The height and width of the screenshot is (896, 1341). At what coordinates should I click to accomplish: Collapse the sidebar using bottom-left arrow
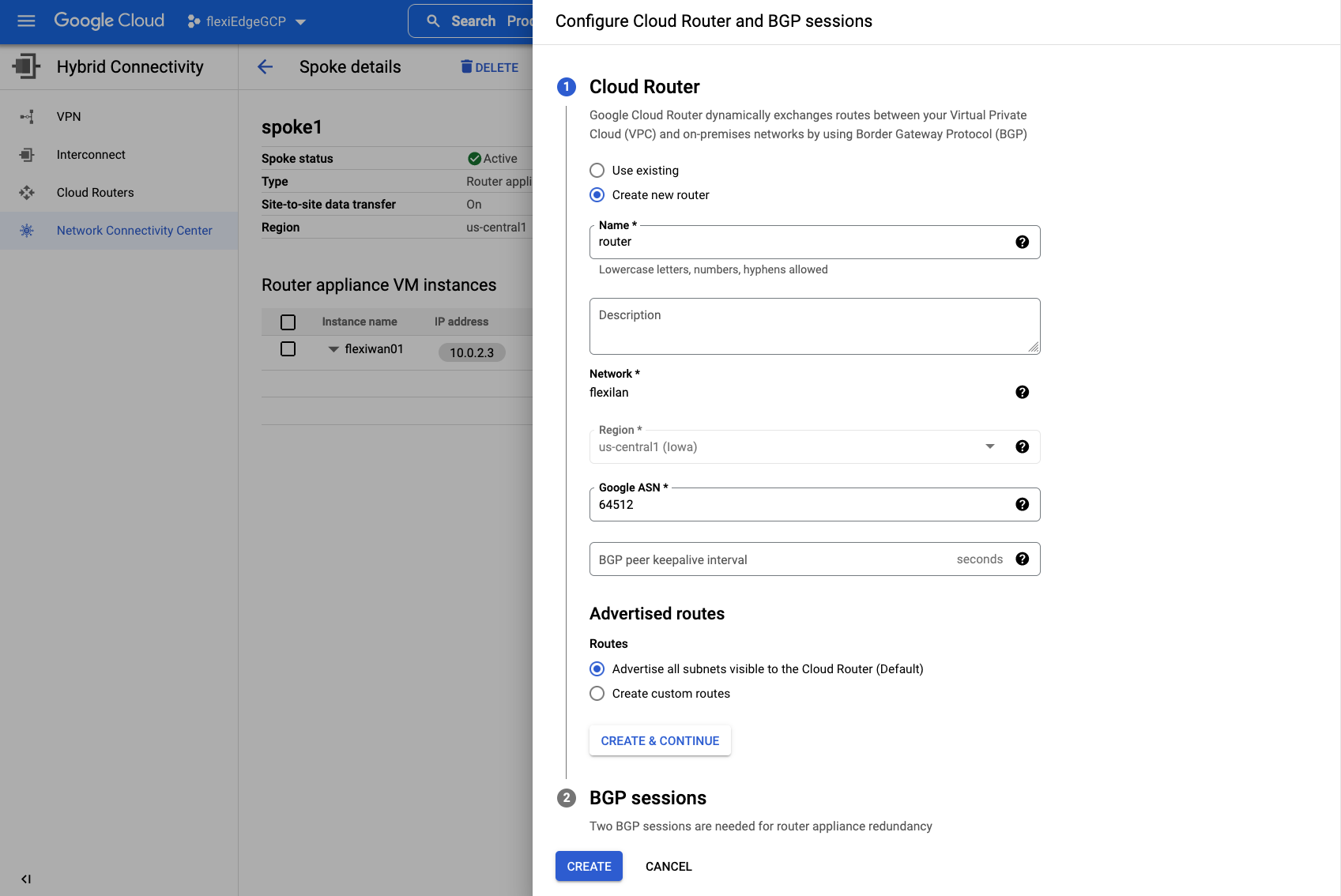[x=26, y=879]
